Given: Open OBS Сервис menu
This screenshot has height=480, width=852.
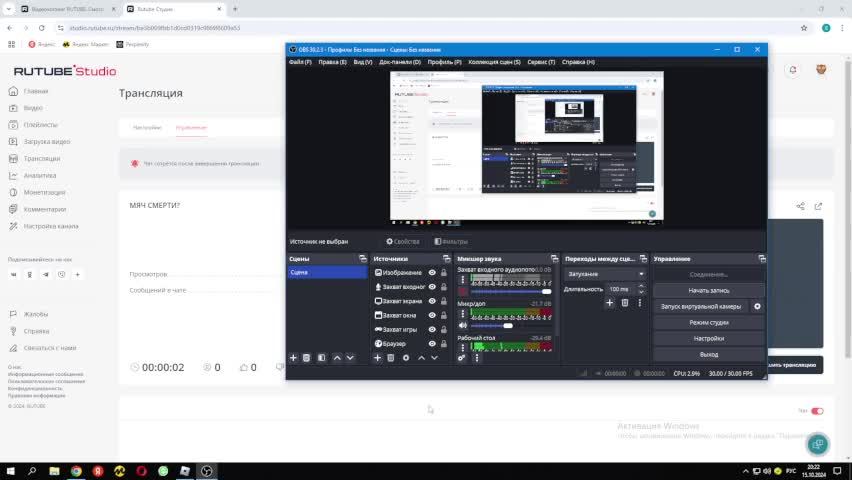Looking at the screenshot, I should (541, 62).
